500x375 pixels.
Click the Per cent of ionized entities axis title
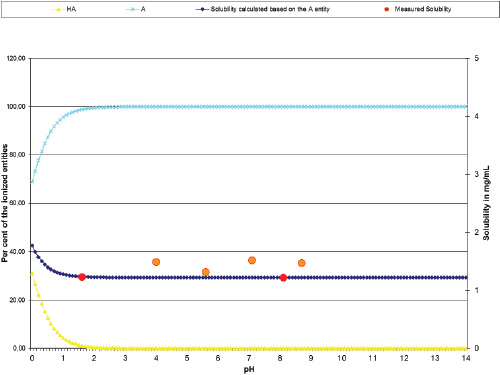click(5, 203)
